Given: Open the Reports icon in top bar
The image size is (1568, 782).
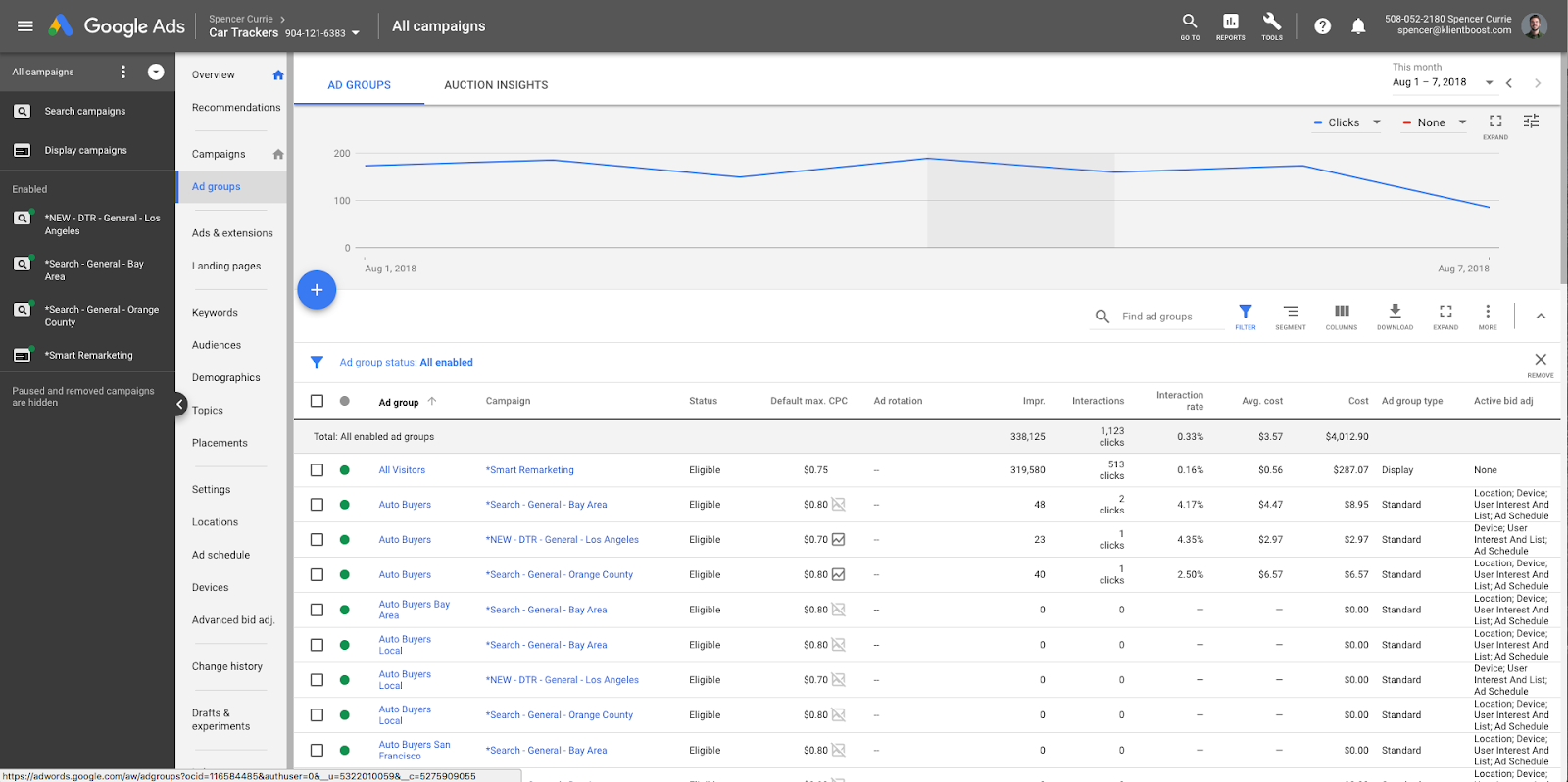Looking at the screenshot, I should click(x=1230, y=25).
